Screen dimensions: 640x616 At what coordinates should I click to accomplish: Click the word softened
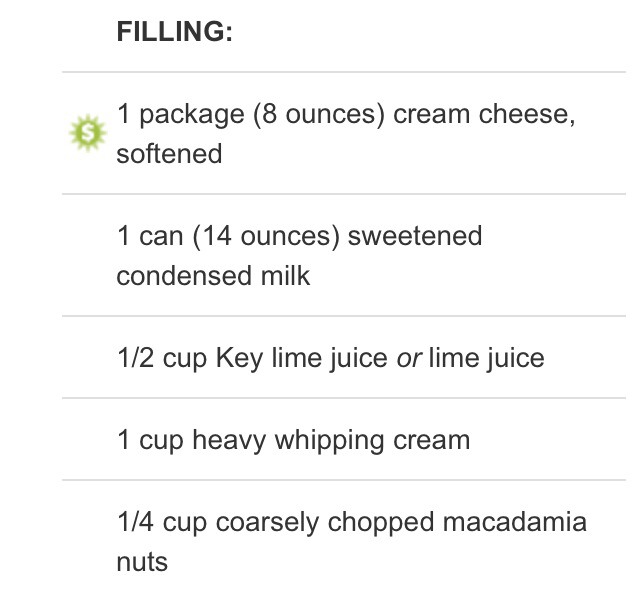coord(169,154)
